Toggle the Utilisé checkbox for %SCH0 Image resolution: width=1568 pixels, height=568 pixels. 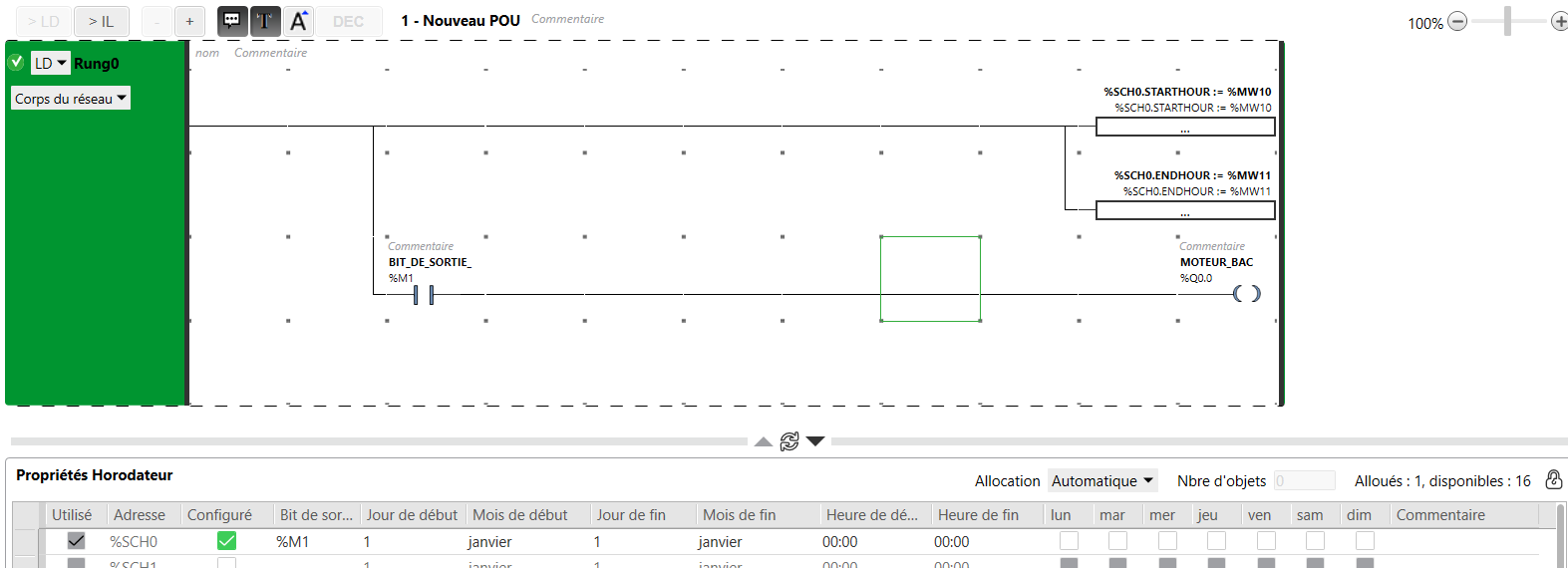[76, 541]
